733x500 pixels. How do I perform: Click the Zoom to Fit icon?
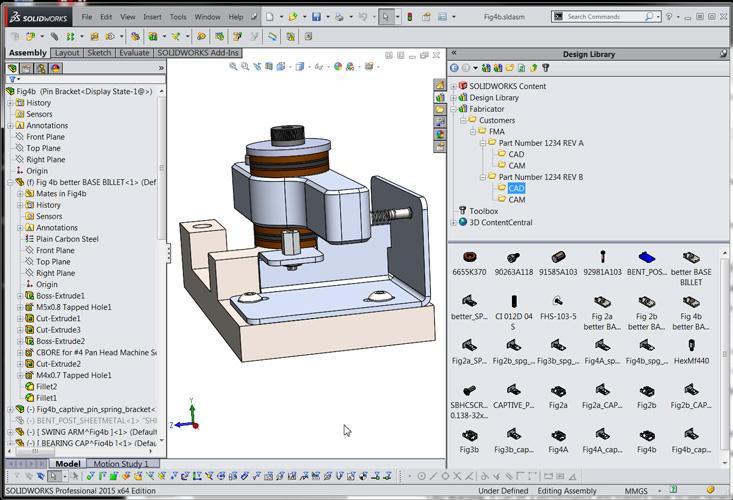(233, 66)
